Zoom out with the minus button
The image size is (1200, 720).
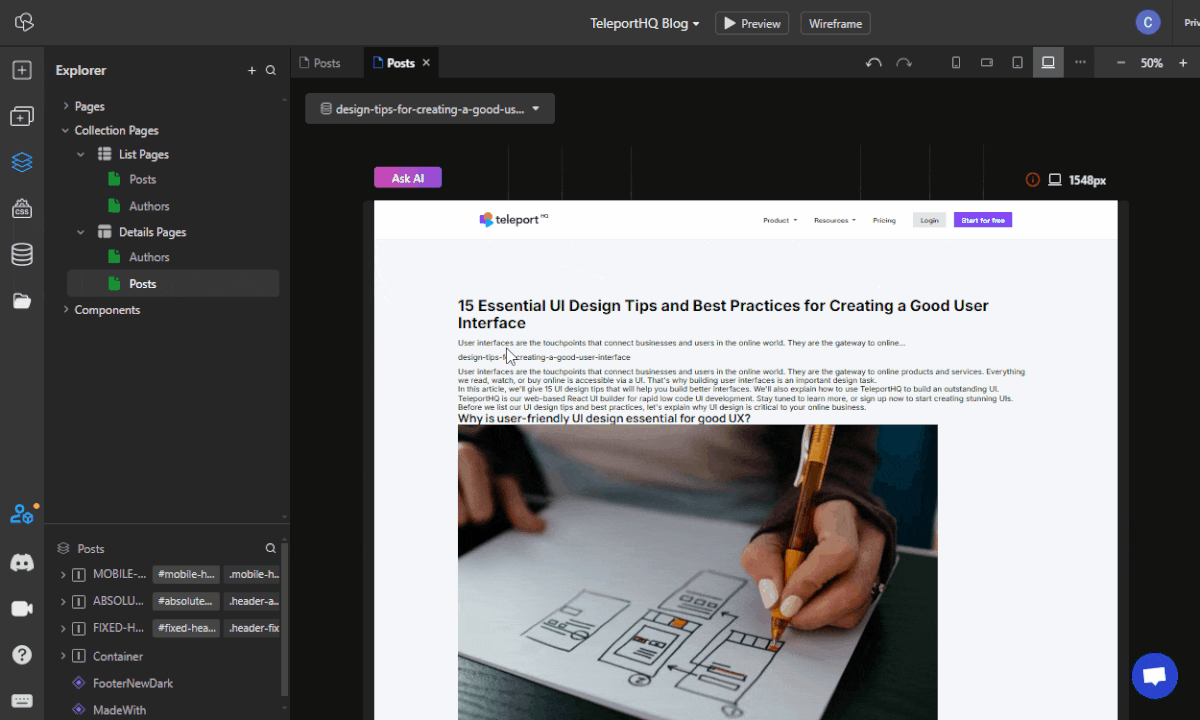pos(1121,63)
